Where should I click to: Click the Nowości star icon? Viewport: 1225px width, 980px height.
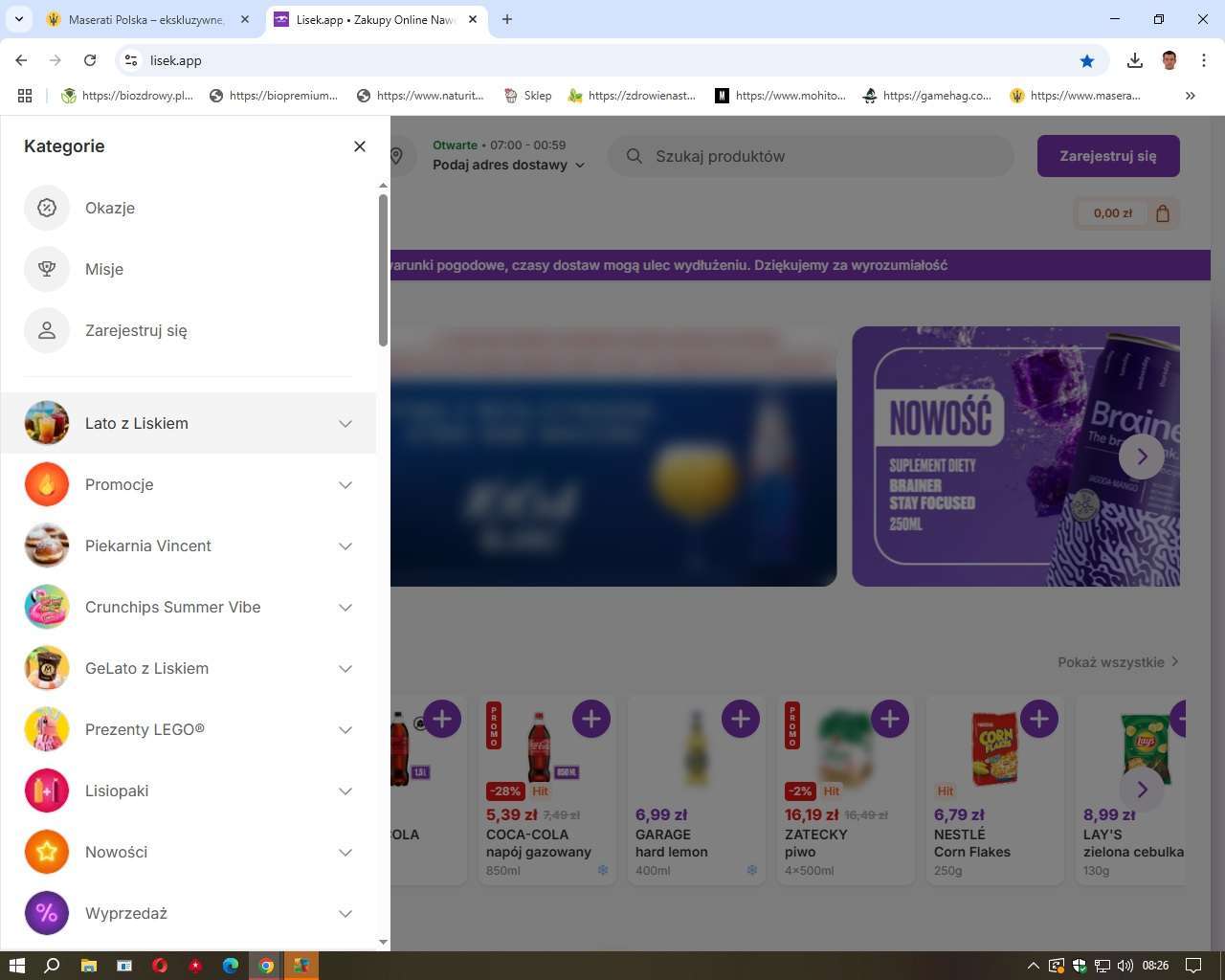[x=47, y=852]
